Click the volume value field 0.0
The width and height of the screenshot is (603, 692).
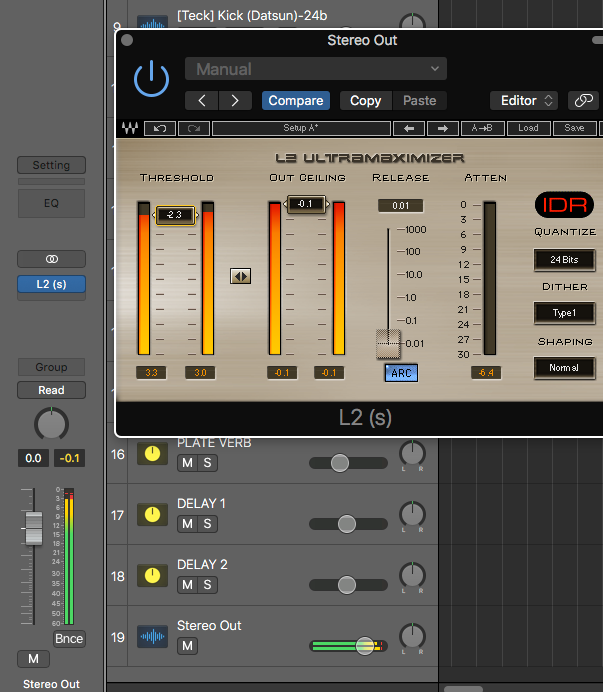click(33, 458)
